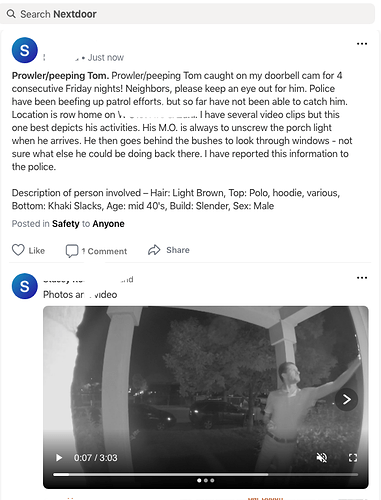Go to next media with the arrow

[x=346, y=399]
